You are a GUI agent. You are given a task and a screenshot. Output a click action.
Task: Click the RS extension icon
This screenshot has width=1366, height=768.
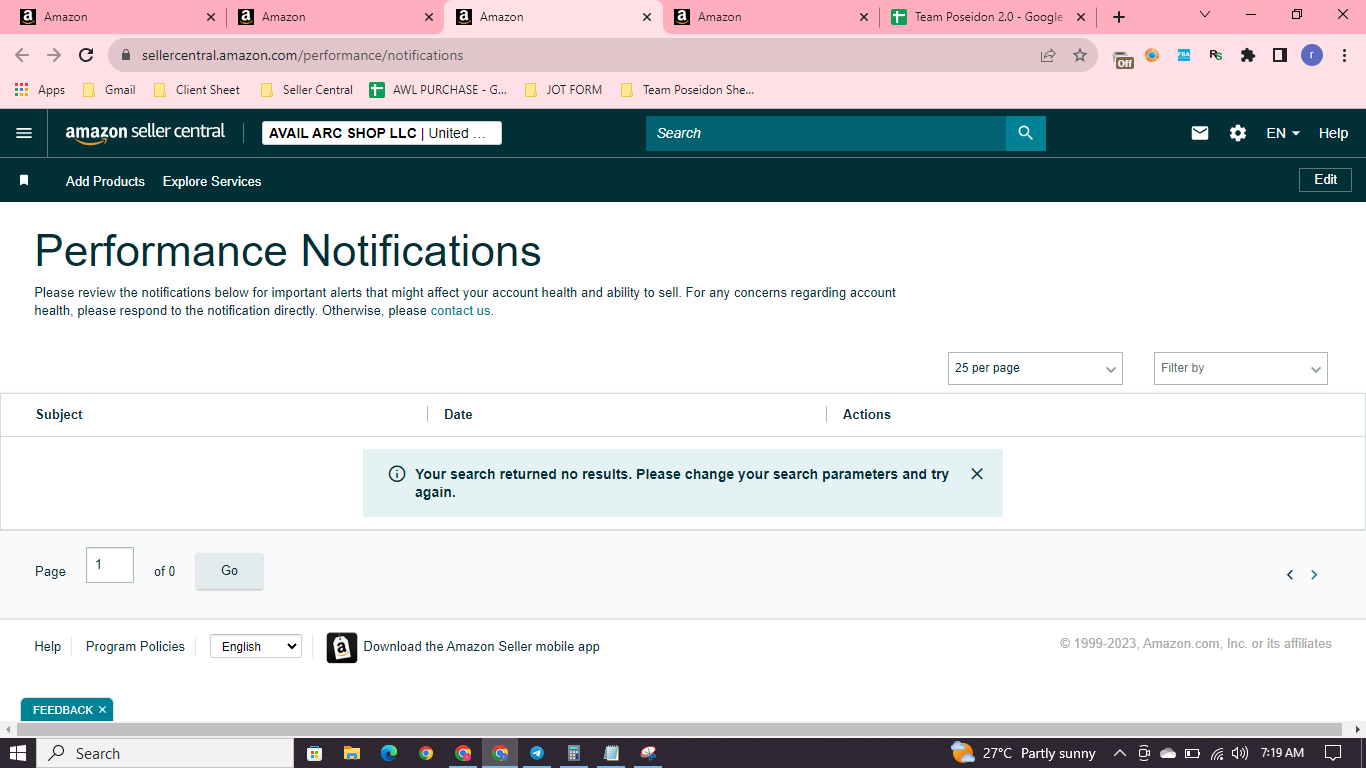(x=1216, y=55)
